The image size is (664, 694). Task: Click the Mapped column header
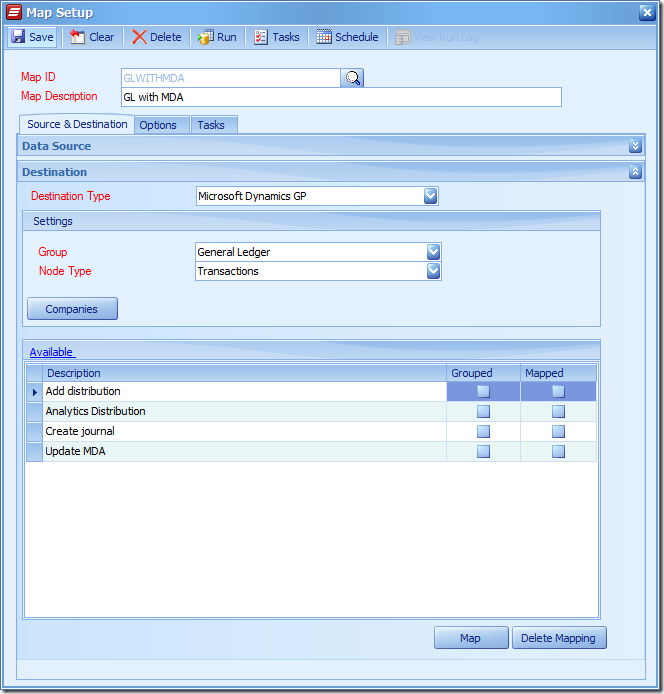(x=558, y=373)
